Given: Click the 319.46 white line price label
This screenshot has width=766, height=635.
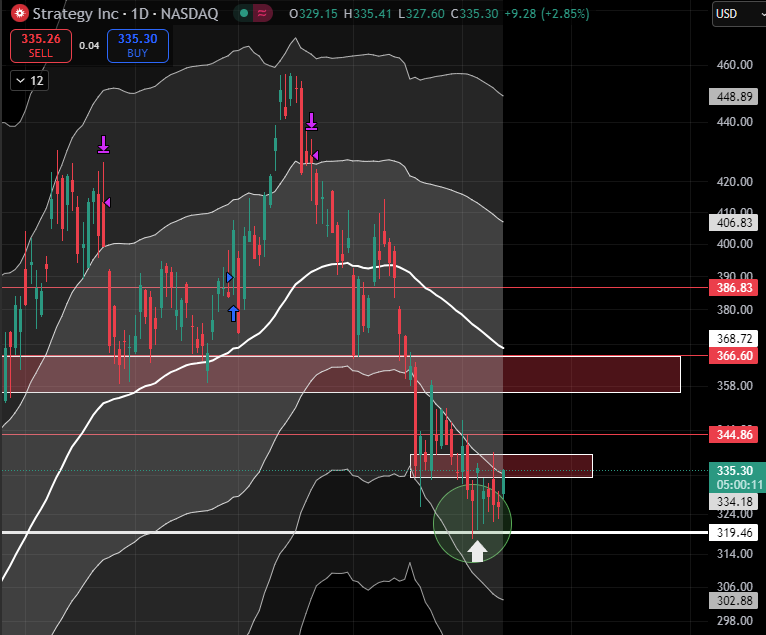Looking at the screenshot, I should pos(734,532).
